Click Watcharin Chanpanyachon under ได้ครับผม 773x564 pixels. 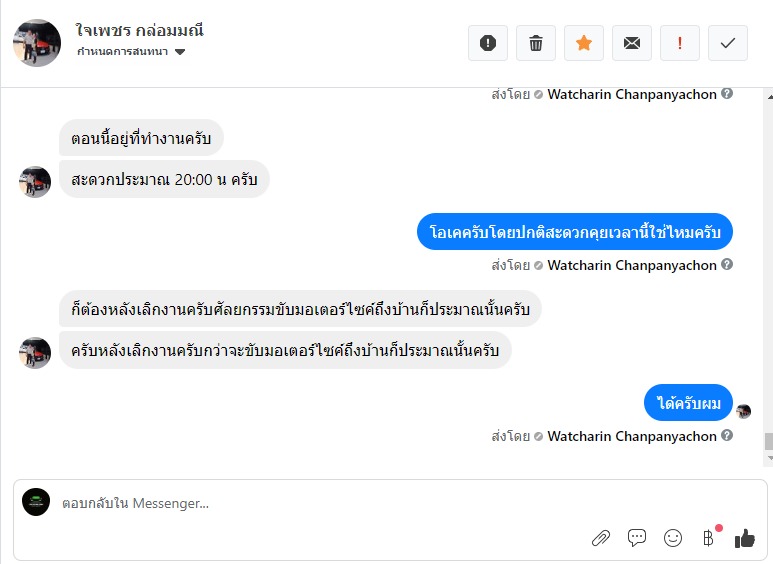coord(632,436)
